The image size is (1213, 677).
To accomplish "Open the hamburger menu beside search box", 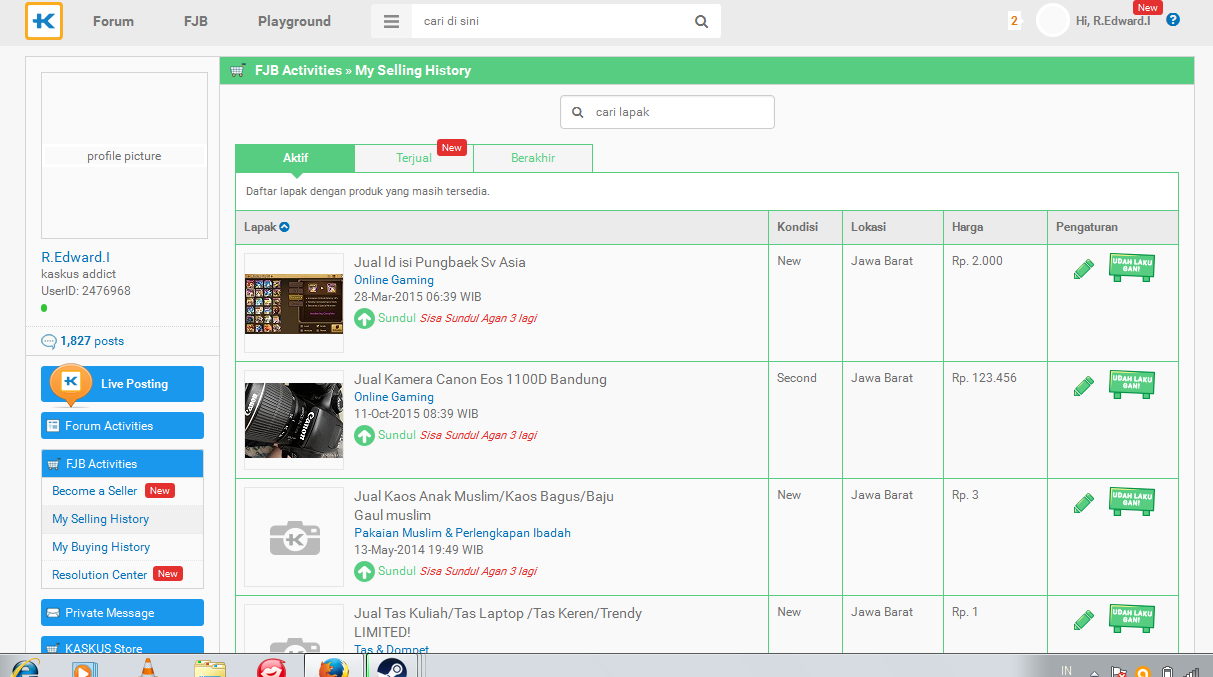I will (x=391, y=21).
